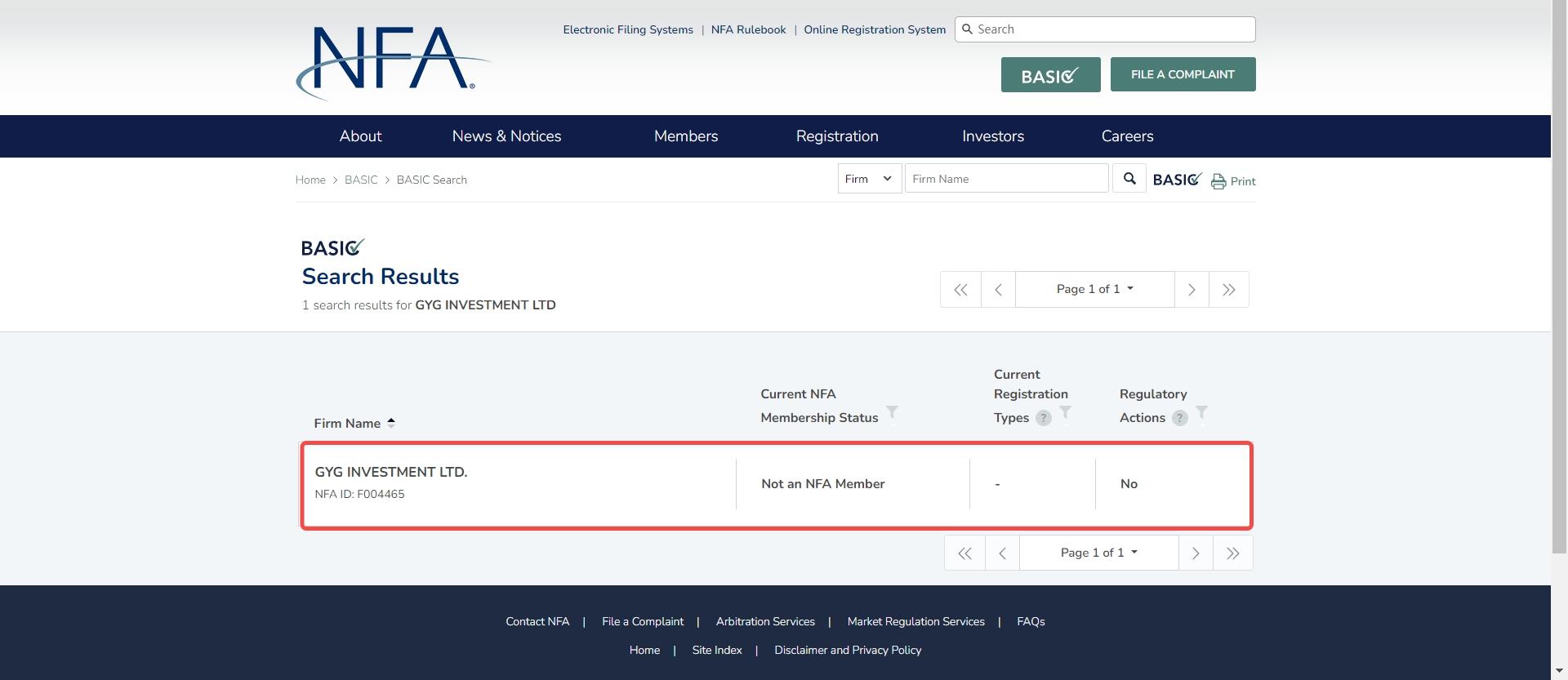
Task: Click the NFA logo in the header
Action: tap(393, 63)
